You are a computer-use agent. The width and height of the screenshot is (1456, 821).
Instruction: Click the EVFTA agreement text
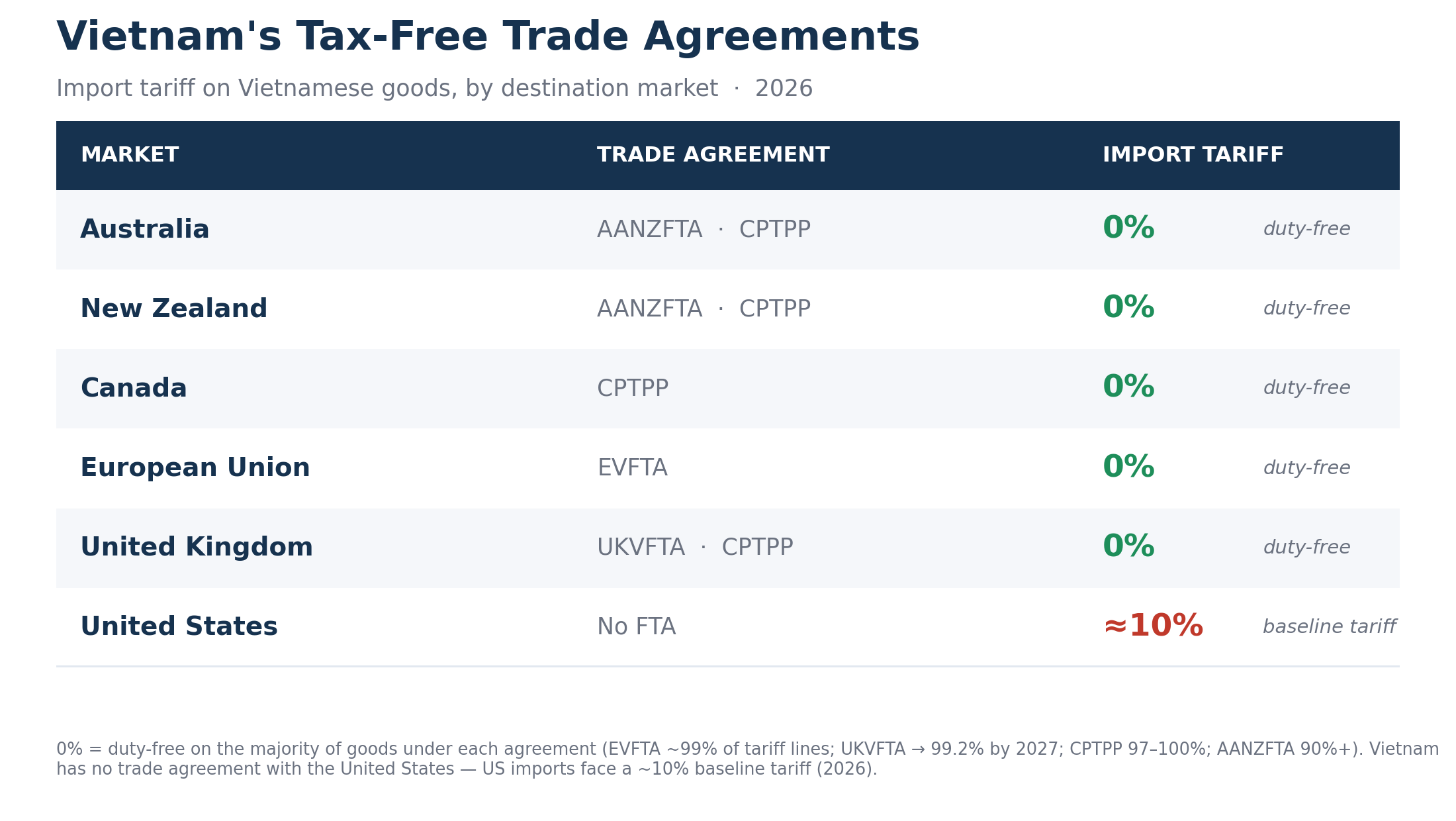633,469
